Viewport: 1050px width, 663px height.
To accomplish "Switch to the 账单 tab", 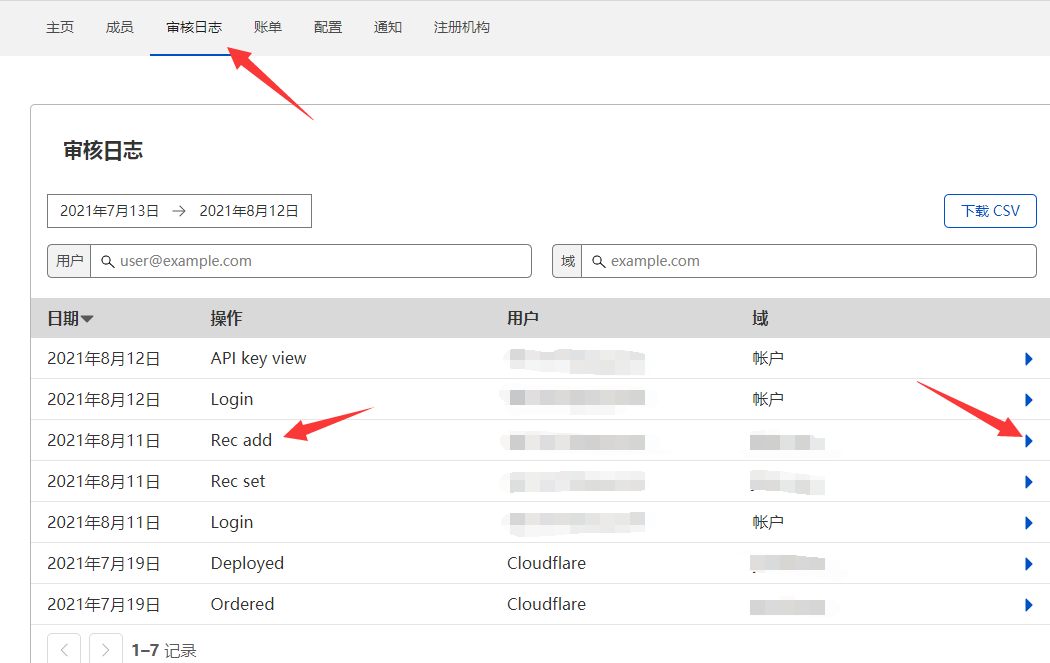I will coord(267,27).
